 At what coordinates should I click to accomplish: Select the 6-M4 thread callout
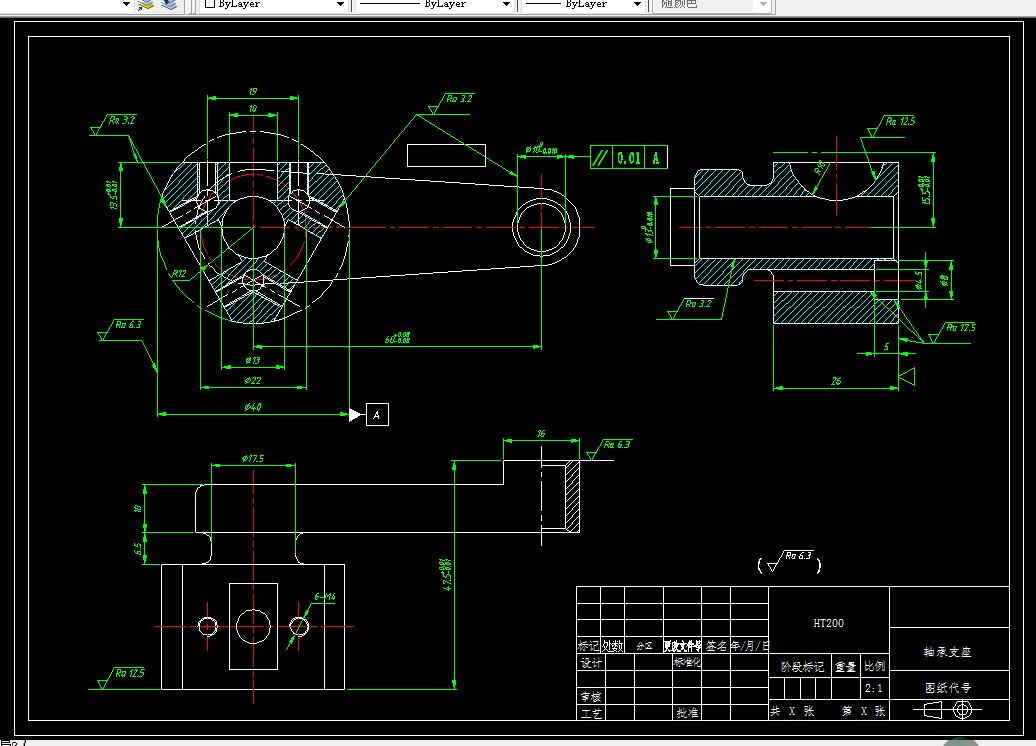tap(324, 596)
